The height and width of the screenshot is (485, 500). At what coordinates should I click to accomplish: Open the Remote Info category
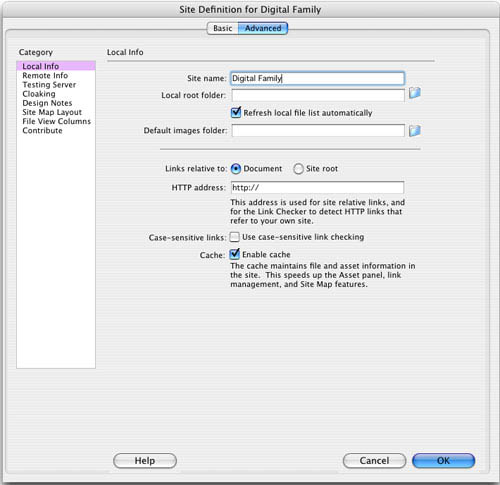point(45,76)
